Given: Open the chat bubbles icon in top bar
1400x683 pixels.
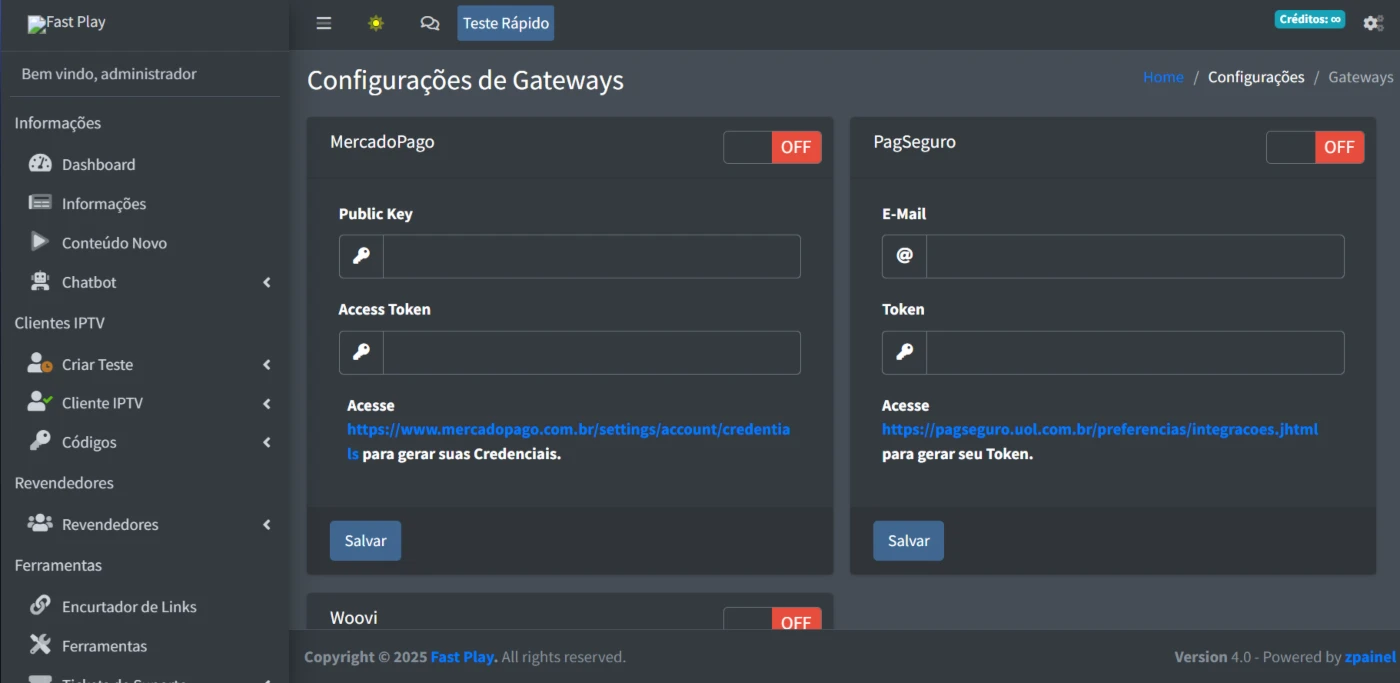Looking at the screenshot, I should coord(430,23).
